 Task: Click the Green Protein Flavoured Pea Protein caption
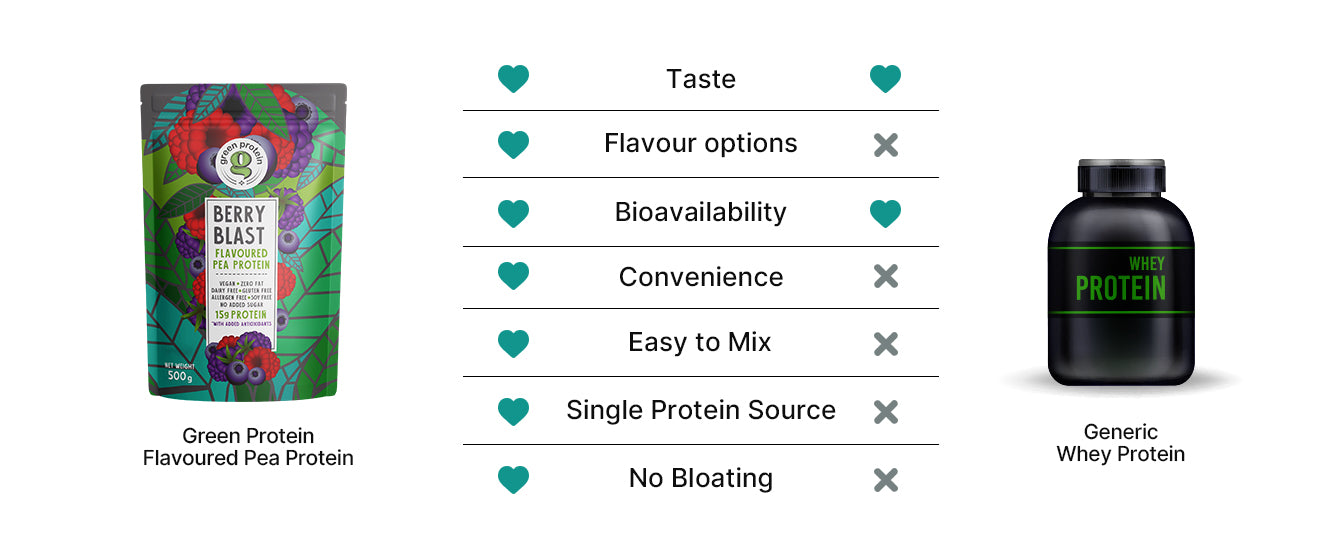pyautogui.click(x=248, y=447)
